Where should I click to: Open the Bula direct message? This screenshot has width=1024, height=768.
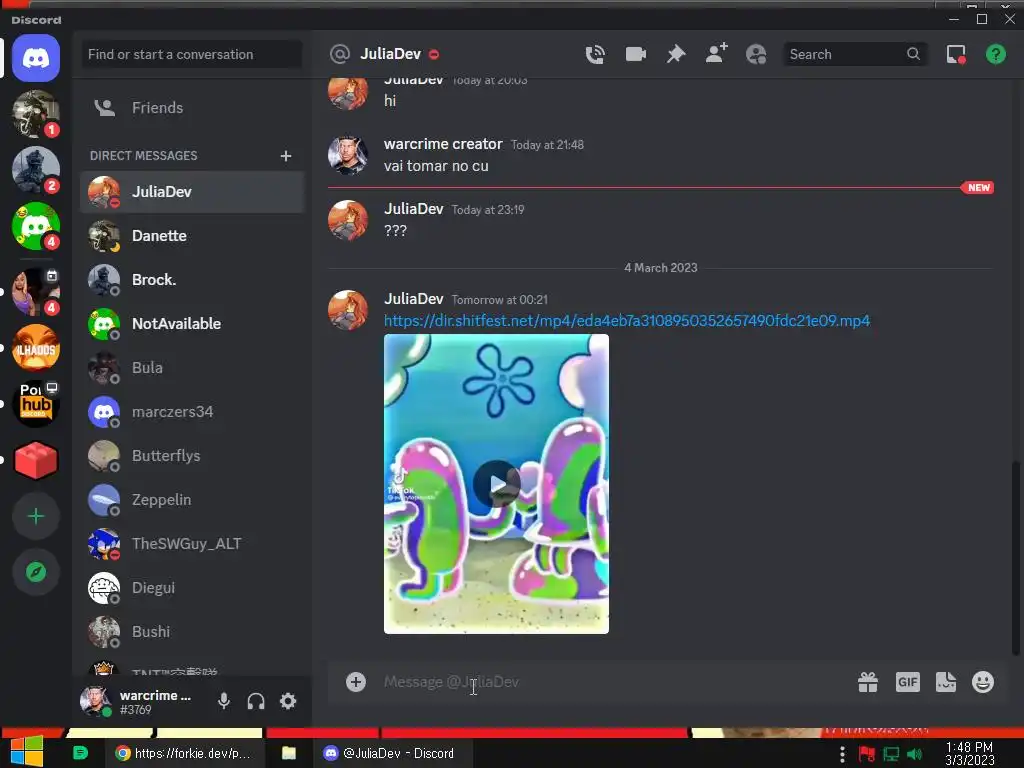pyautogui.click(x=192, y=368)
